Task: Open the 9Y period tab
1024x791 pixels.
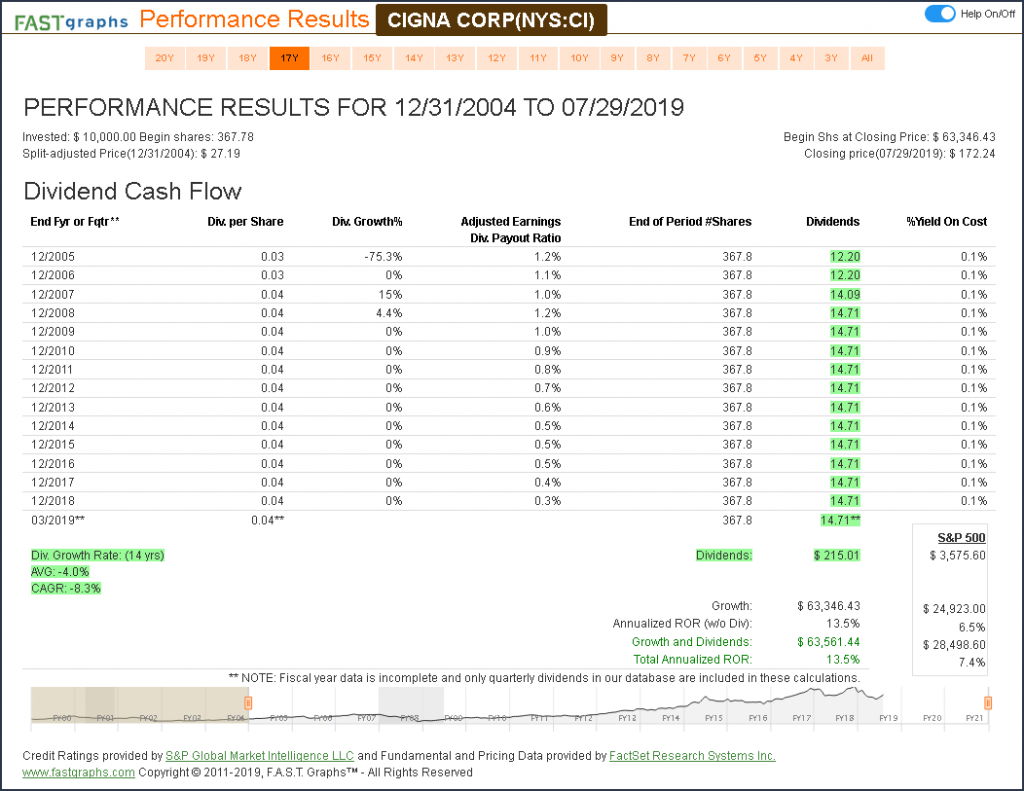Action: [x=617, y=58]
